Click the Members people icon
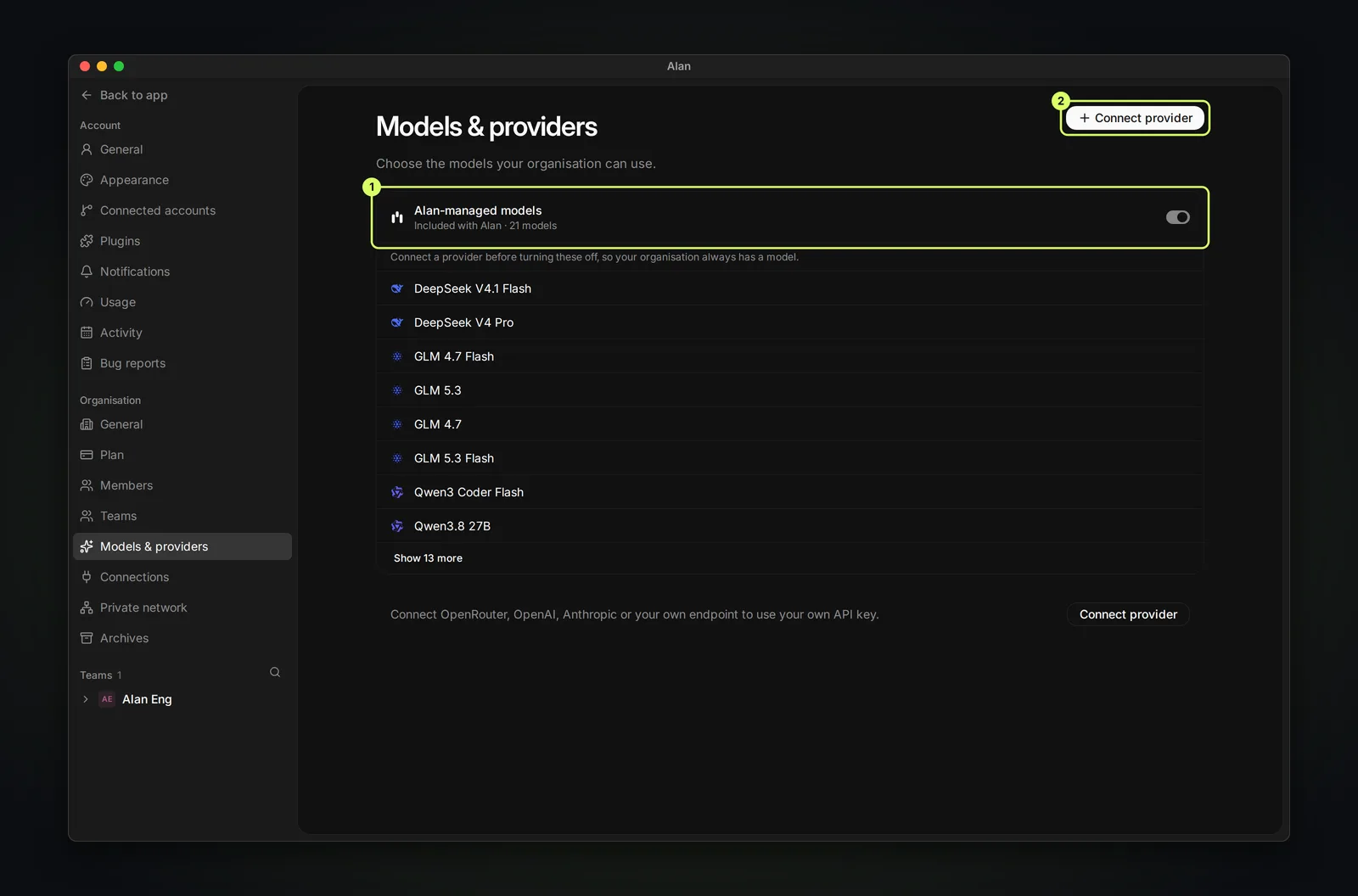The width and height of the screenshot is (1358, 896). coord(87,485)
